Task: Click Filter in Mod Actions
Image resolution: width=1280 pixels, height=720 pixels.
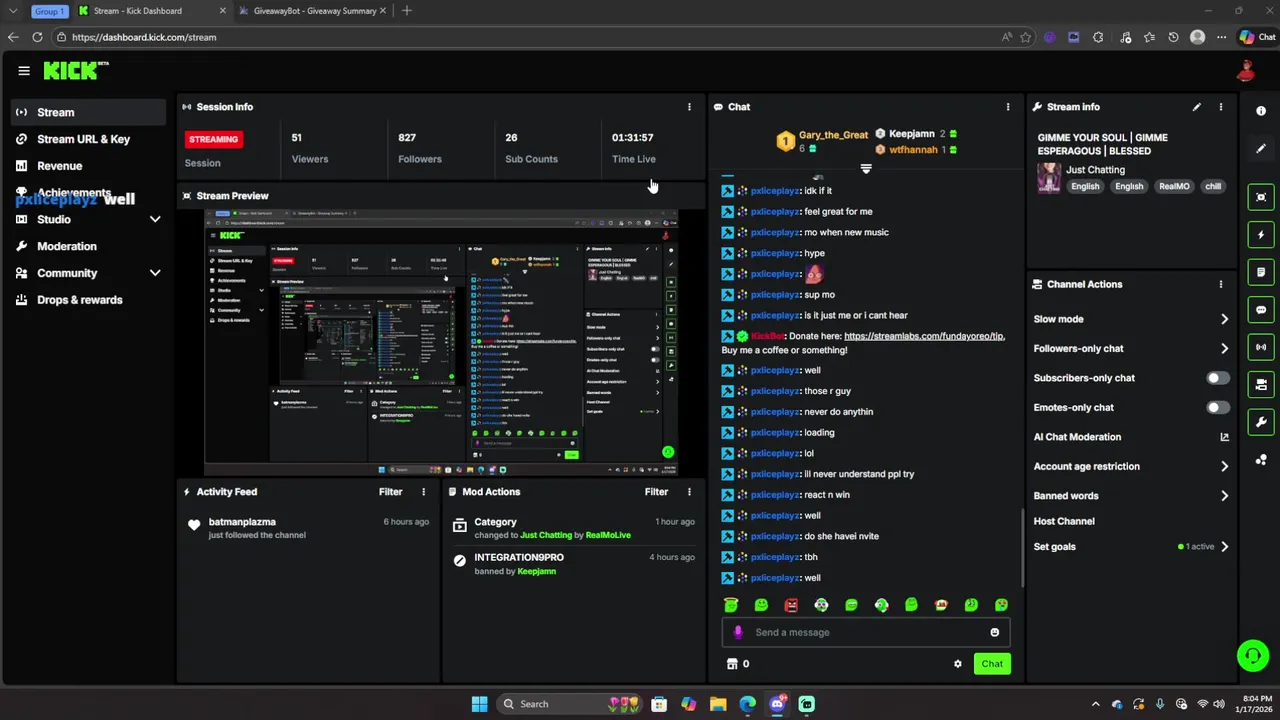Action: click(656, 492)
